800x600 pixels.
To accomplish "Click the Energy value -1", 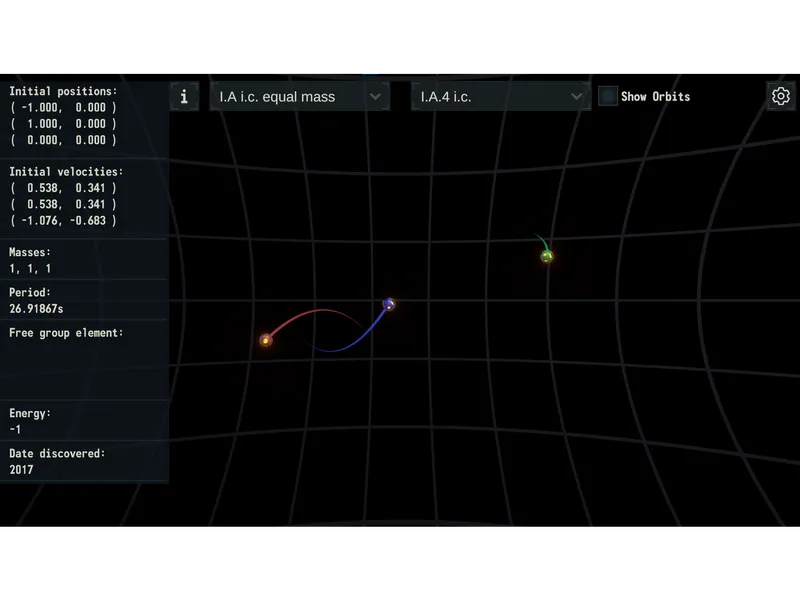I will coord(15,430).
